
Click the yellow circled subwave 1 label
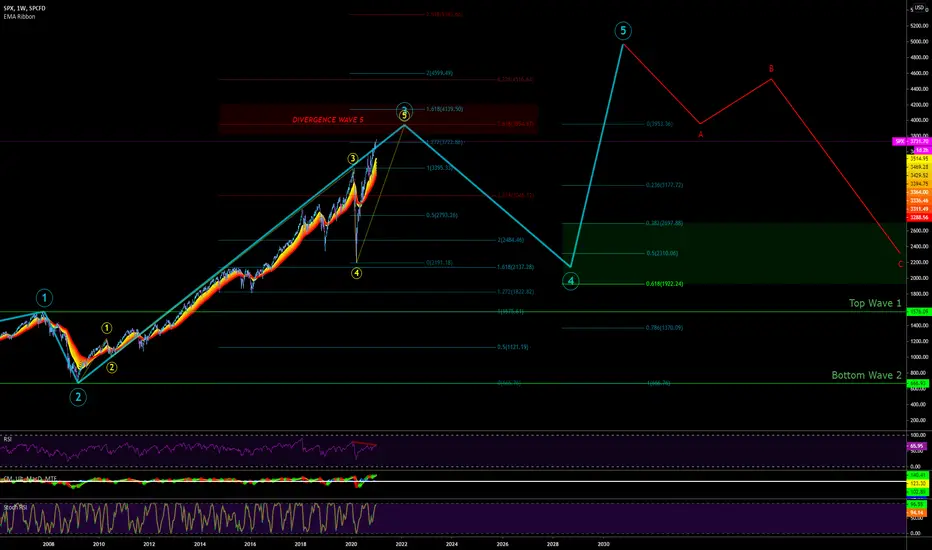click(106, 328)
